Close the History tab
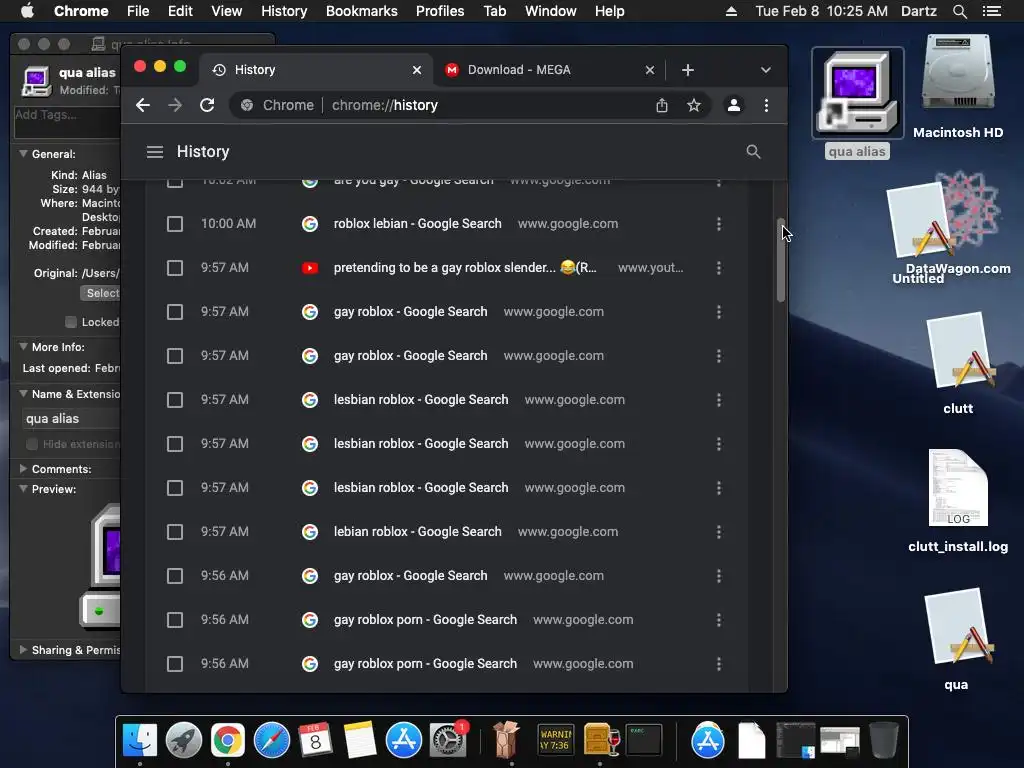The image size is (1024, 768). pyautogui.click(x=417, y=70)
